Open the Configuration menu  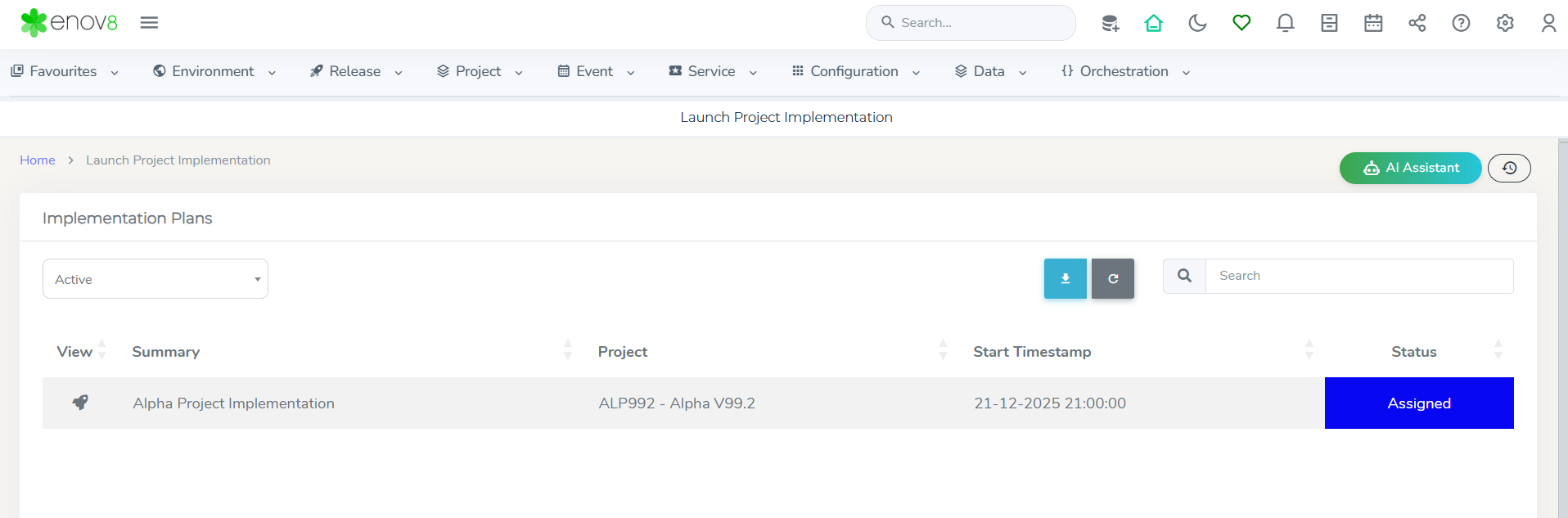pyautogui.click(x=854, y=72)
